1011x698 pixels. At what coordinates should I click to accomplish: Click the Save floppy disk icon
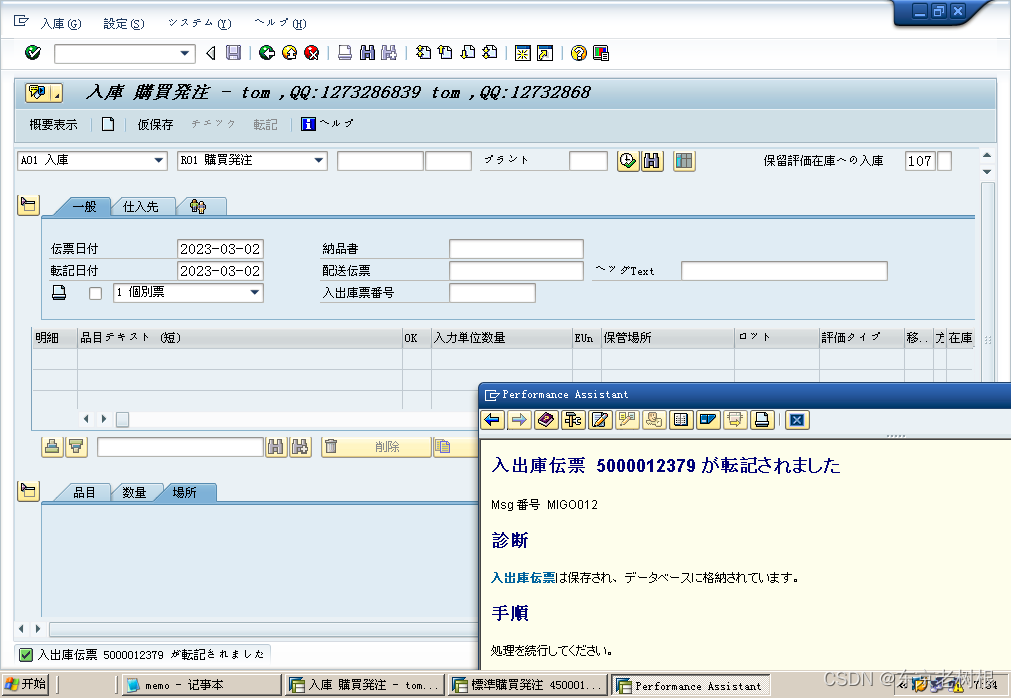pyautogui.click(x=233, y=53)
